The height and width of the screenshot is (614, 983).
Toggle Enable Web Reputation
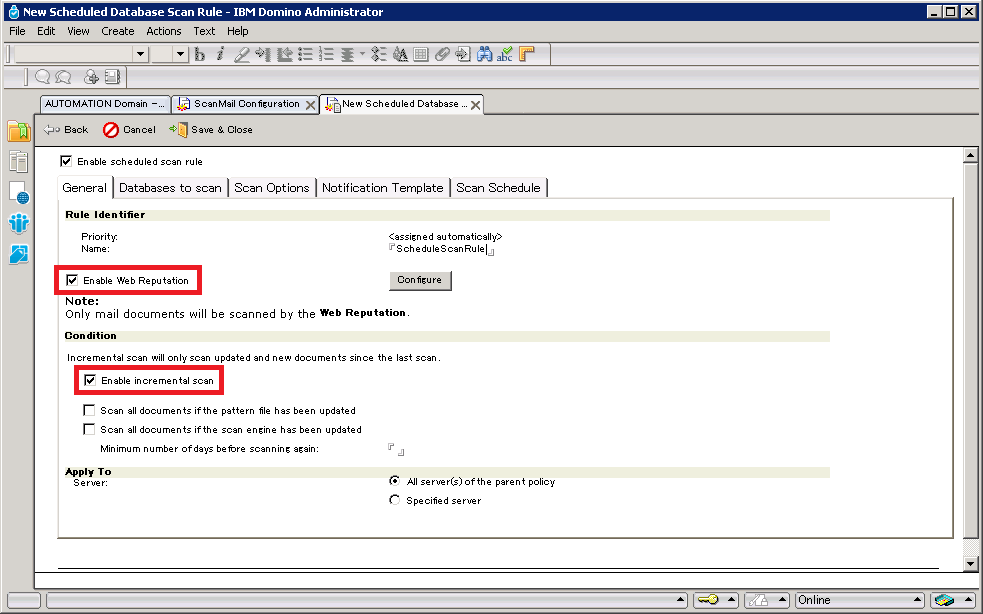72,280
